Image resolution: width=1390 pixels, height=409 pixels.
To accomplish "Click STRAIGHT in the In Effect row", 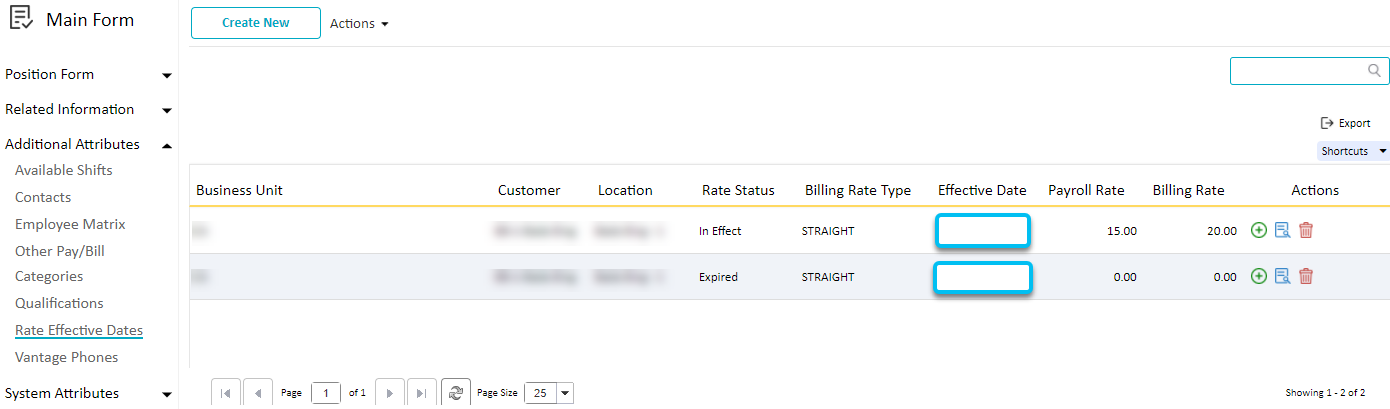I will [828, 231].
